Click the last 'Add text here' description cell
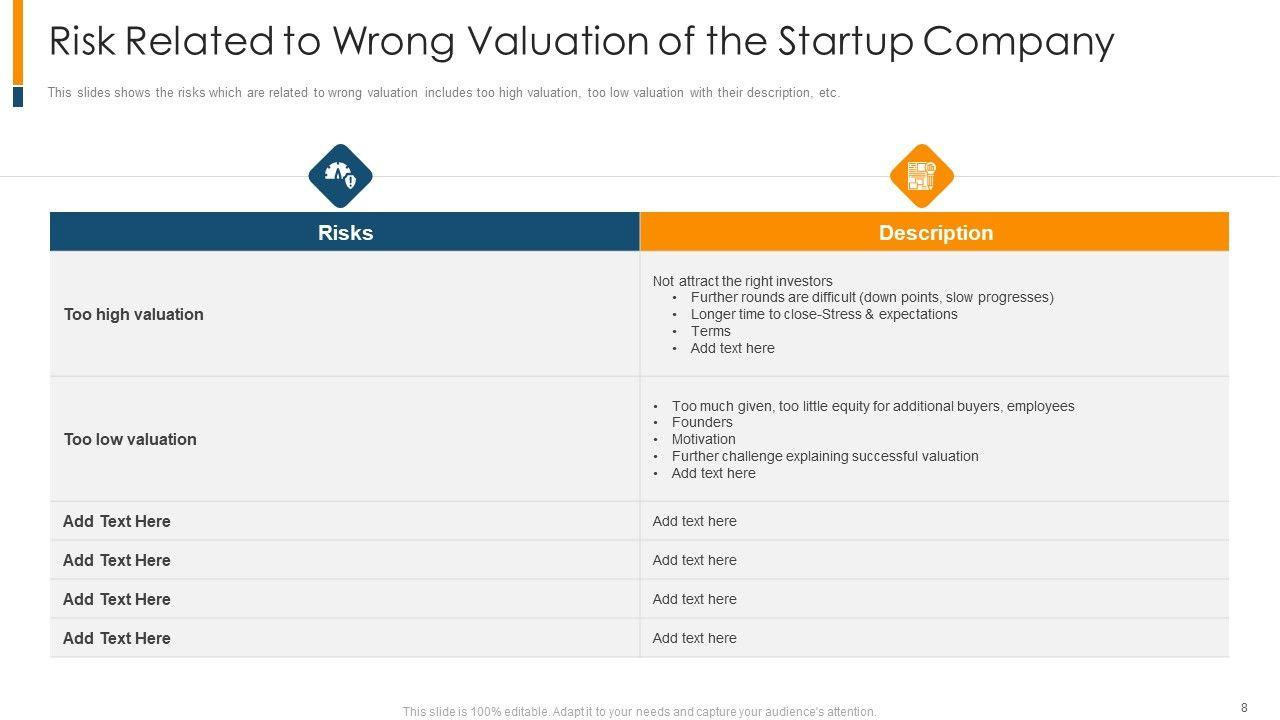Viewport: 1280px width, 720px height. point(694,638)
